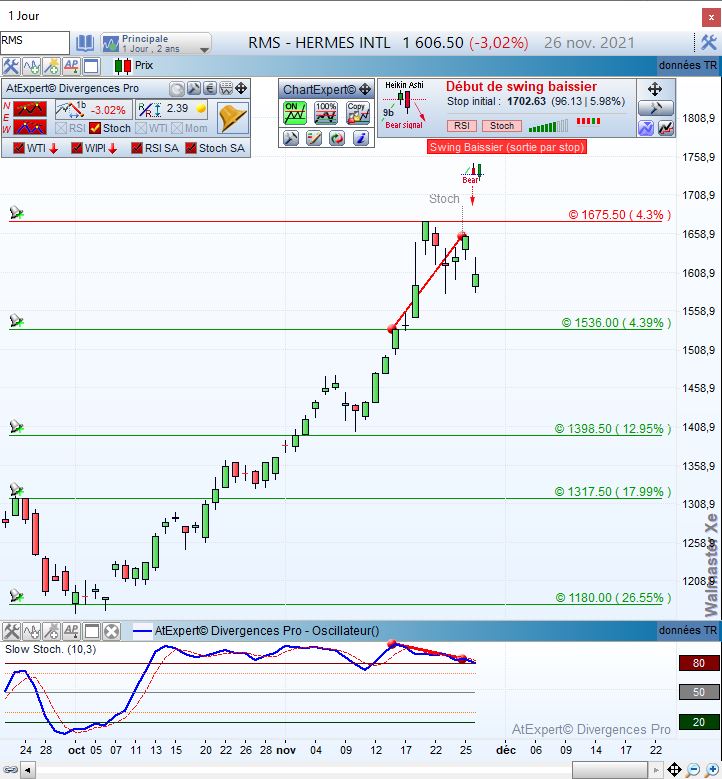The width and height of the screenshot is (722, 779).
Task: Click Swing Baissier (sortie par stop) label
Action: (507, 147)
